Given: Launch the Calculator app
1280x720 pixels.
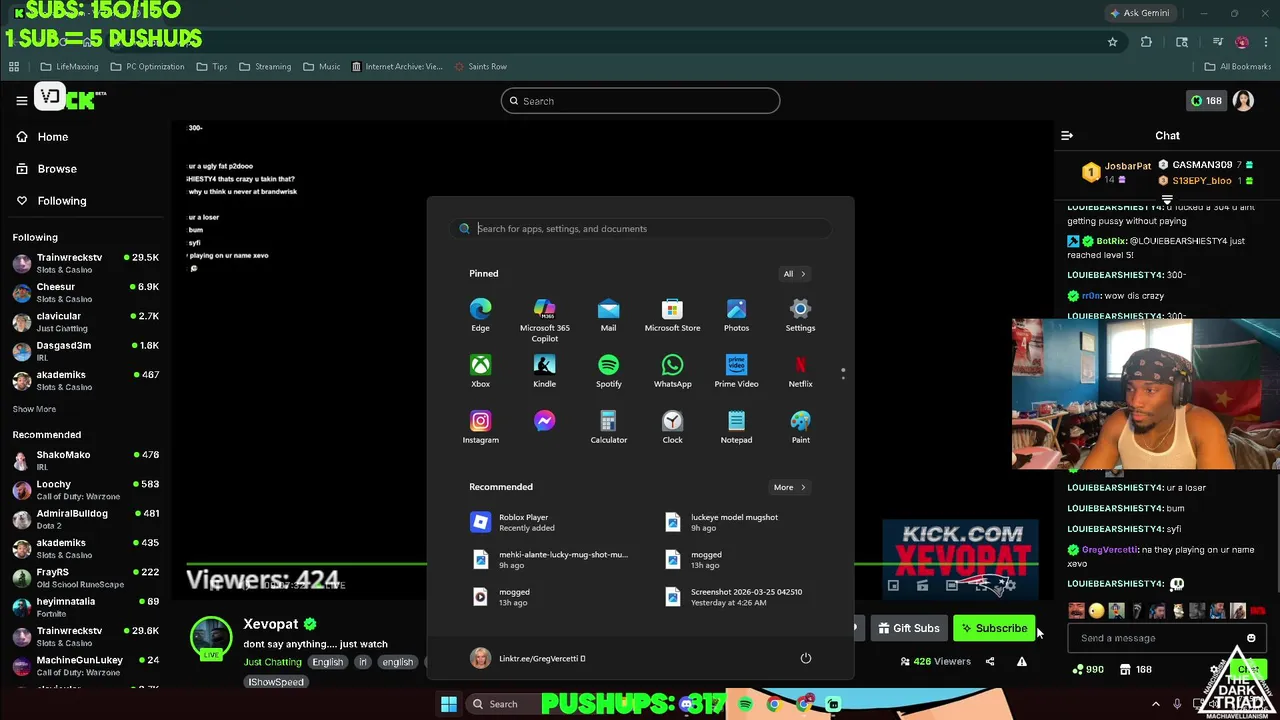Looking at the screenshot, I should click(608, 426).
